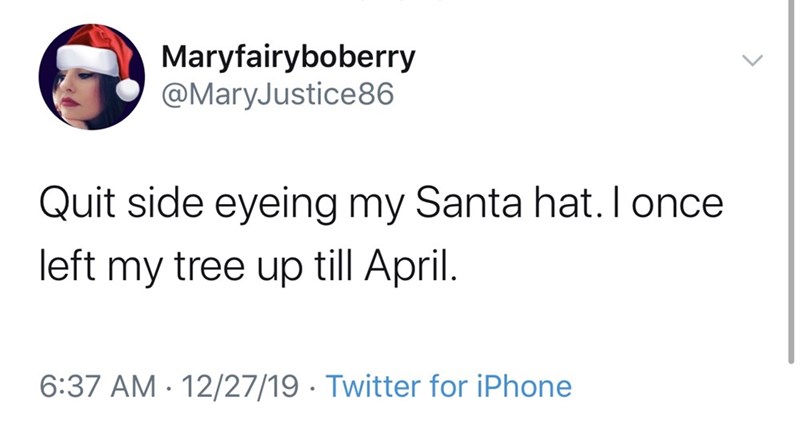
Task: Click the word "Twitter" in source label
Action: (372, 385)
